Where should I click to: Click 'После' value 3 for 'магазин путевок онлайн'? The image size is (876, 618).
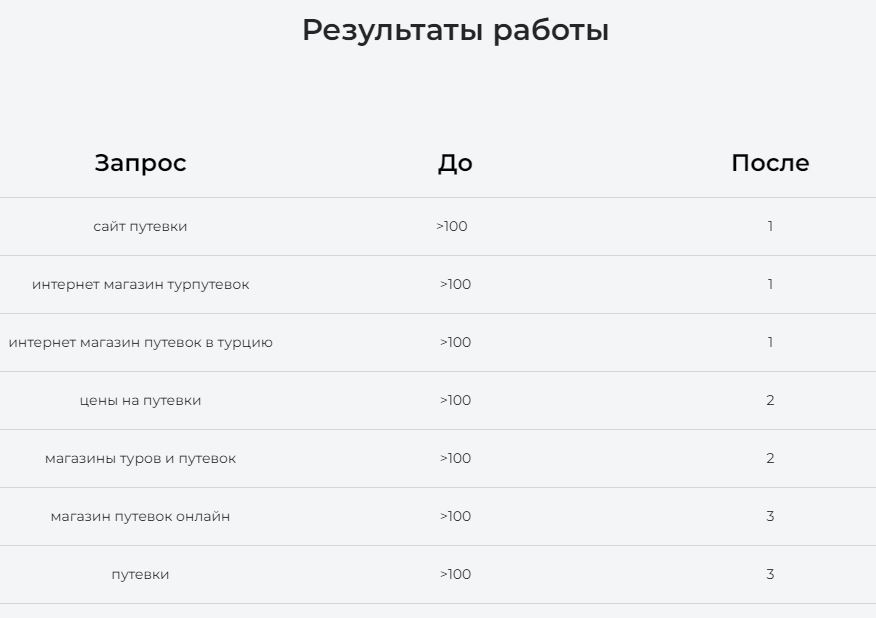(770, 516)
